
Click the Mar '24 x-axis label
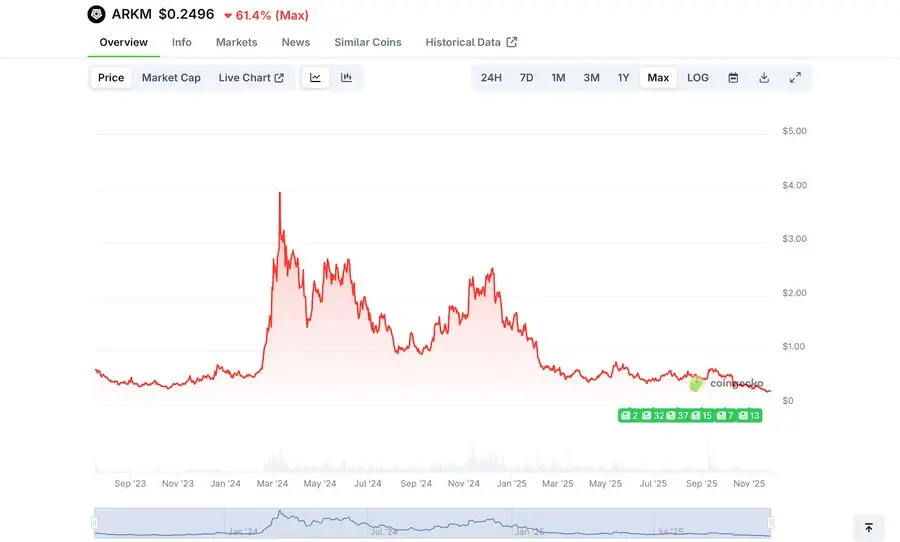point(272,483)
